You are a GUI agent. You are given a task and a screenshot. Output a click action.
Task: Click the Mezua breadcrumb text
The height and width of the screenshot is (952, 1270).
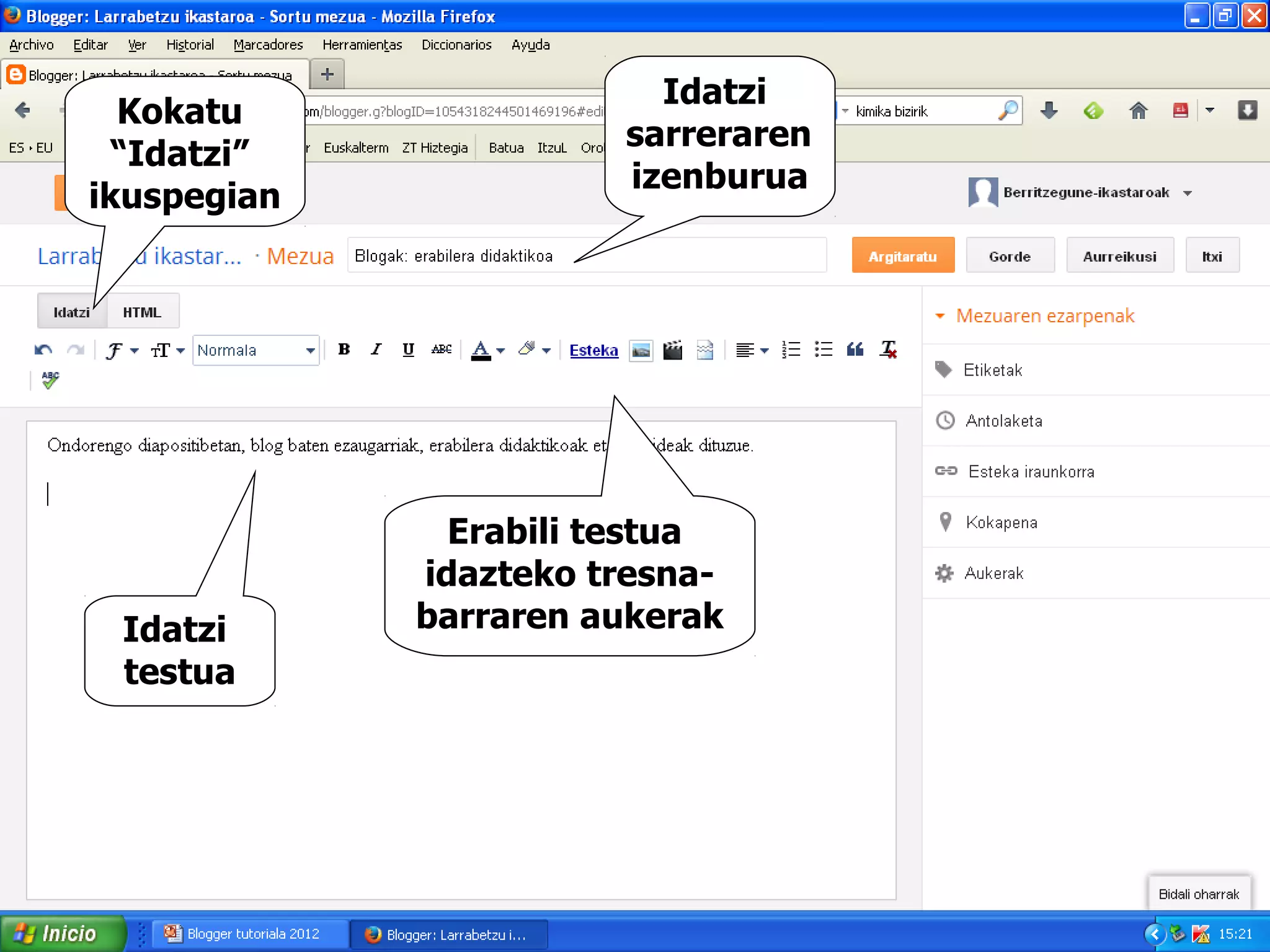pos(300,256)
